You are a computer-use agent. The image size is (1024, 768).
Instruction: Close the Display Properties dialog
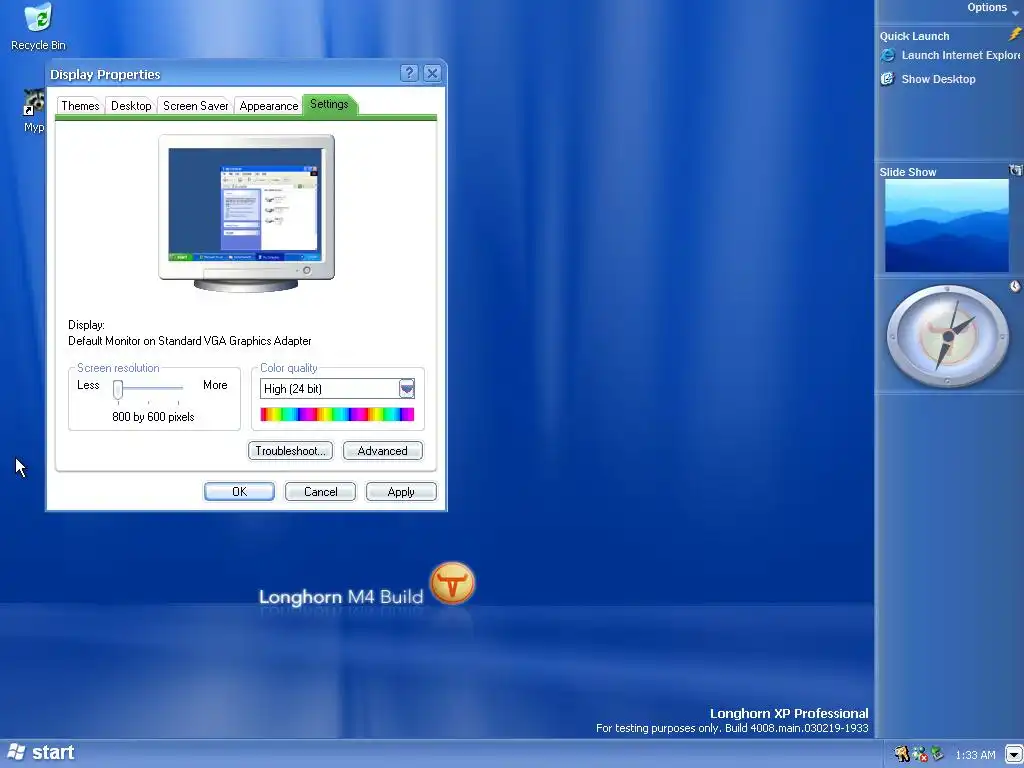(x=432, y=73)
